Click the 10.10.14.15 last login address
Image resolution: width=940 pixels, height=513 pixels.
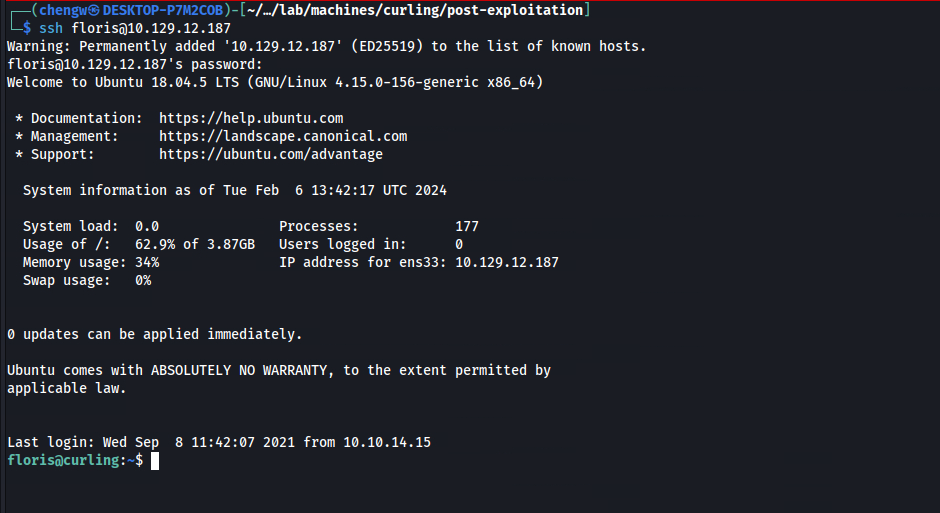tap(387, 442)
